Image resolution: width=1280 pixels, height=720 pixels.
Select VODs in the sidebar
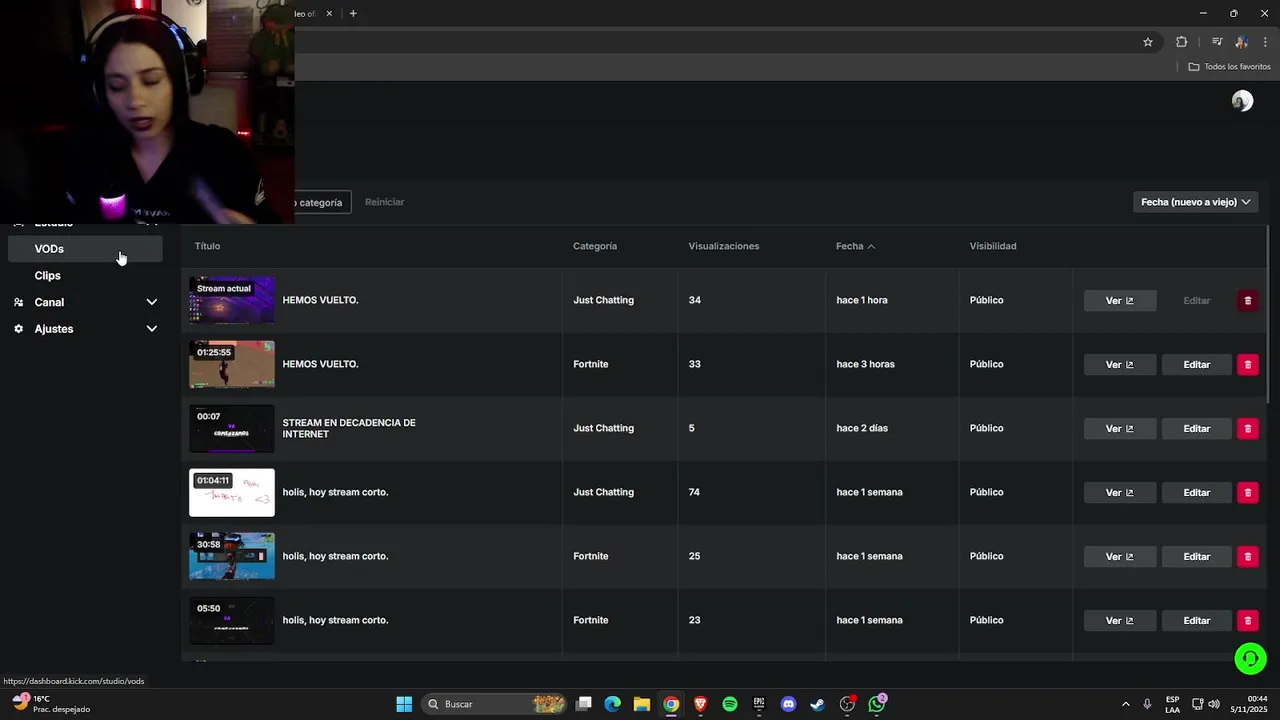pos(85,249)
